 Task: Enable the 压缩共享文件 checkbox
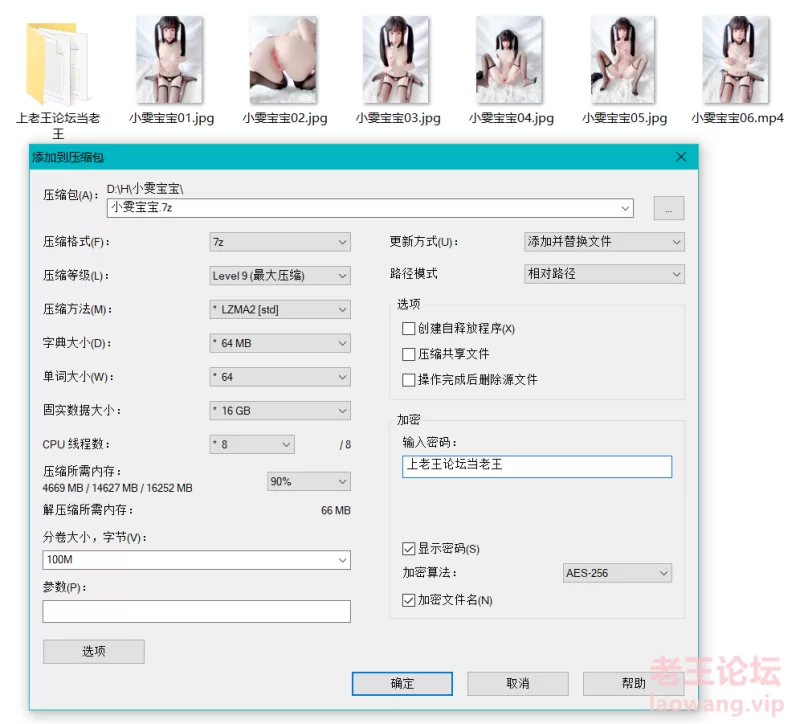point(408,354)
